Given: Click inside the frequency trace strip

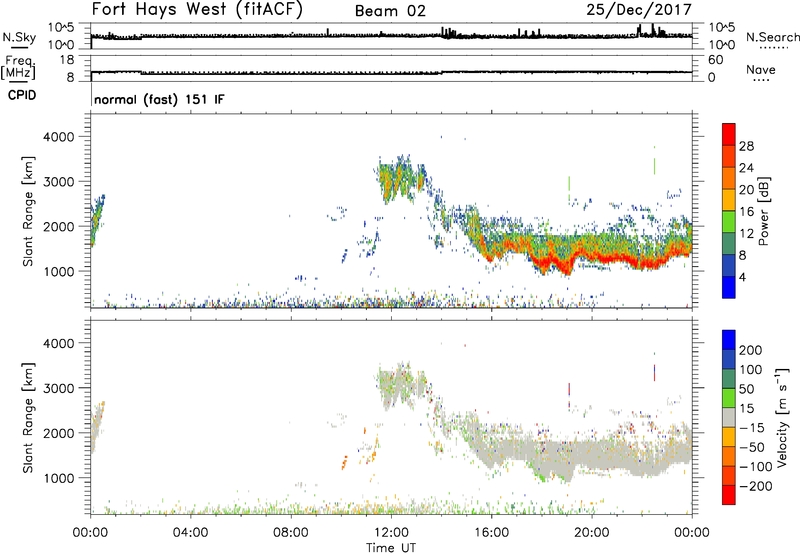Looking at the screenshot, I should 391,69.
